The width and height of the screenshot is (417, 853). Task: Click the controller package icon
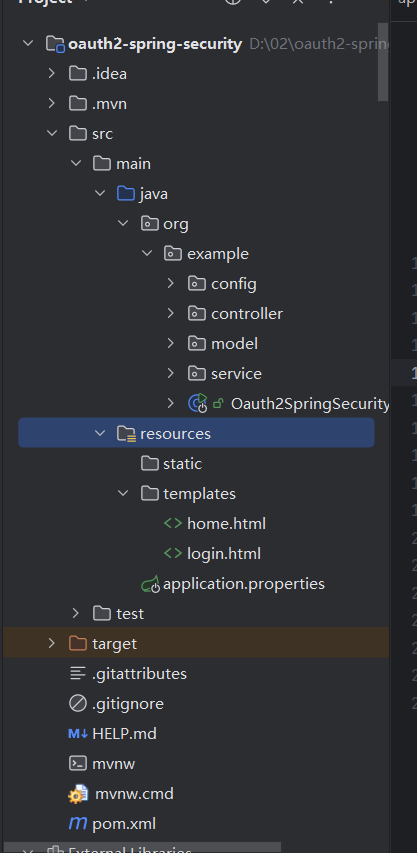[x=197, y=313]
